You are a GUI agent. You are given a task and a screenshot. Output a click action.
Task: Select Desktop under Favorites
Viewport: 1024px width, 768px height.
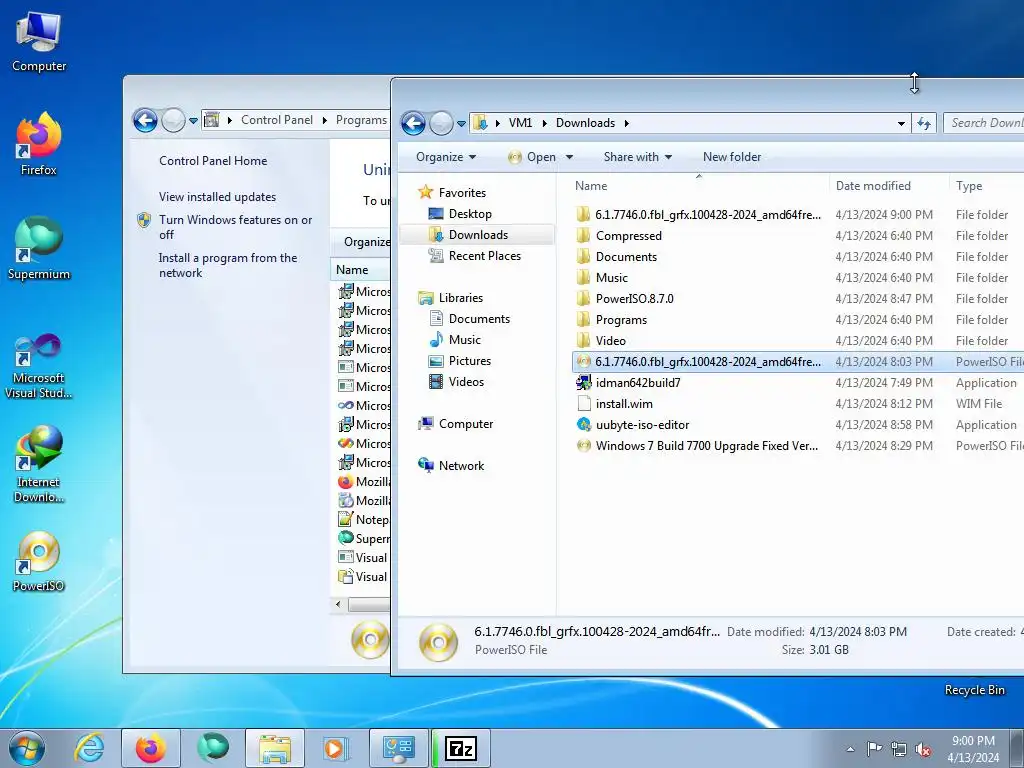(470, 214)
